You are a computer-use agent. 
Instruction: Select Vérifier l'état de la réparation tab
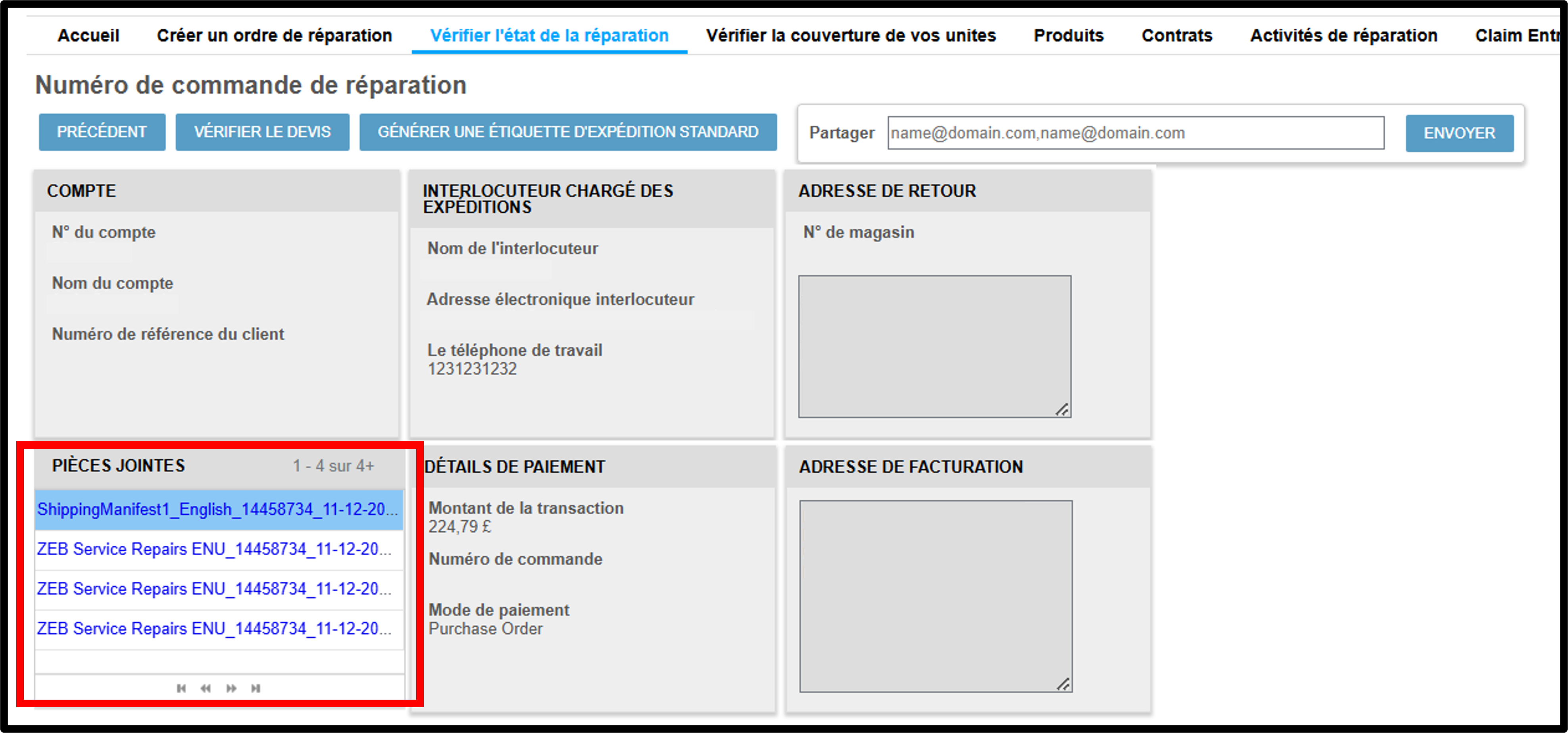(x=549, y=35)
